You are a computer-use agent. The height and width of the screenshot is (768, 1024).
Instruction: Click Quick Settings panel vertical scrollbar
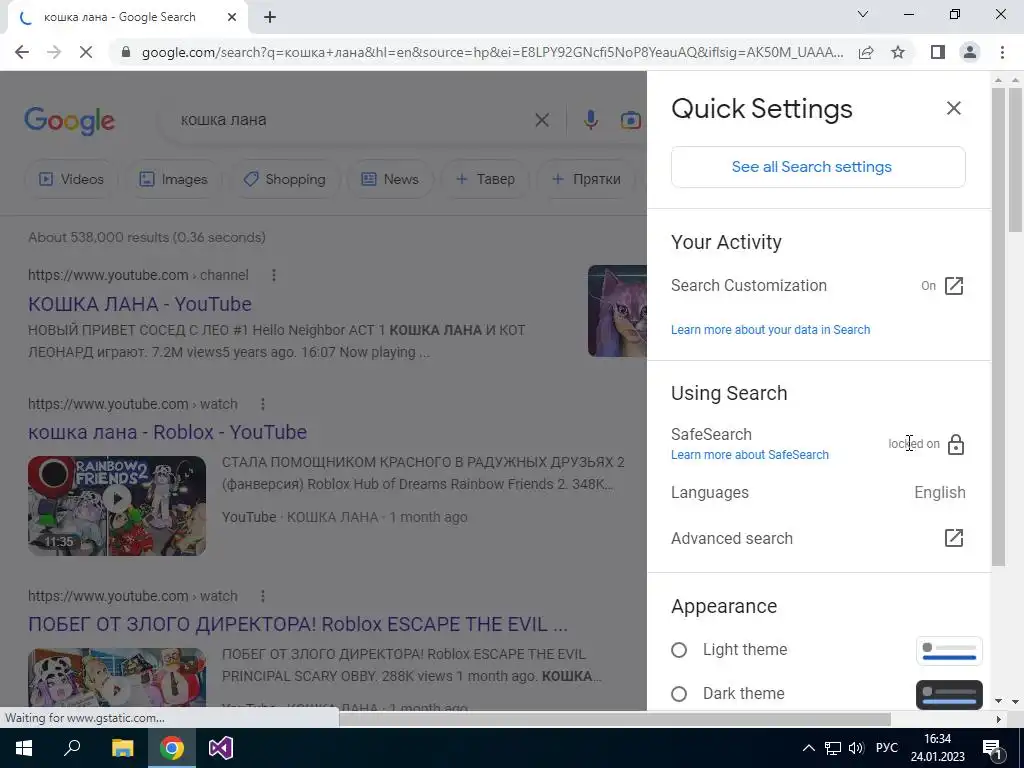[998, 327]
